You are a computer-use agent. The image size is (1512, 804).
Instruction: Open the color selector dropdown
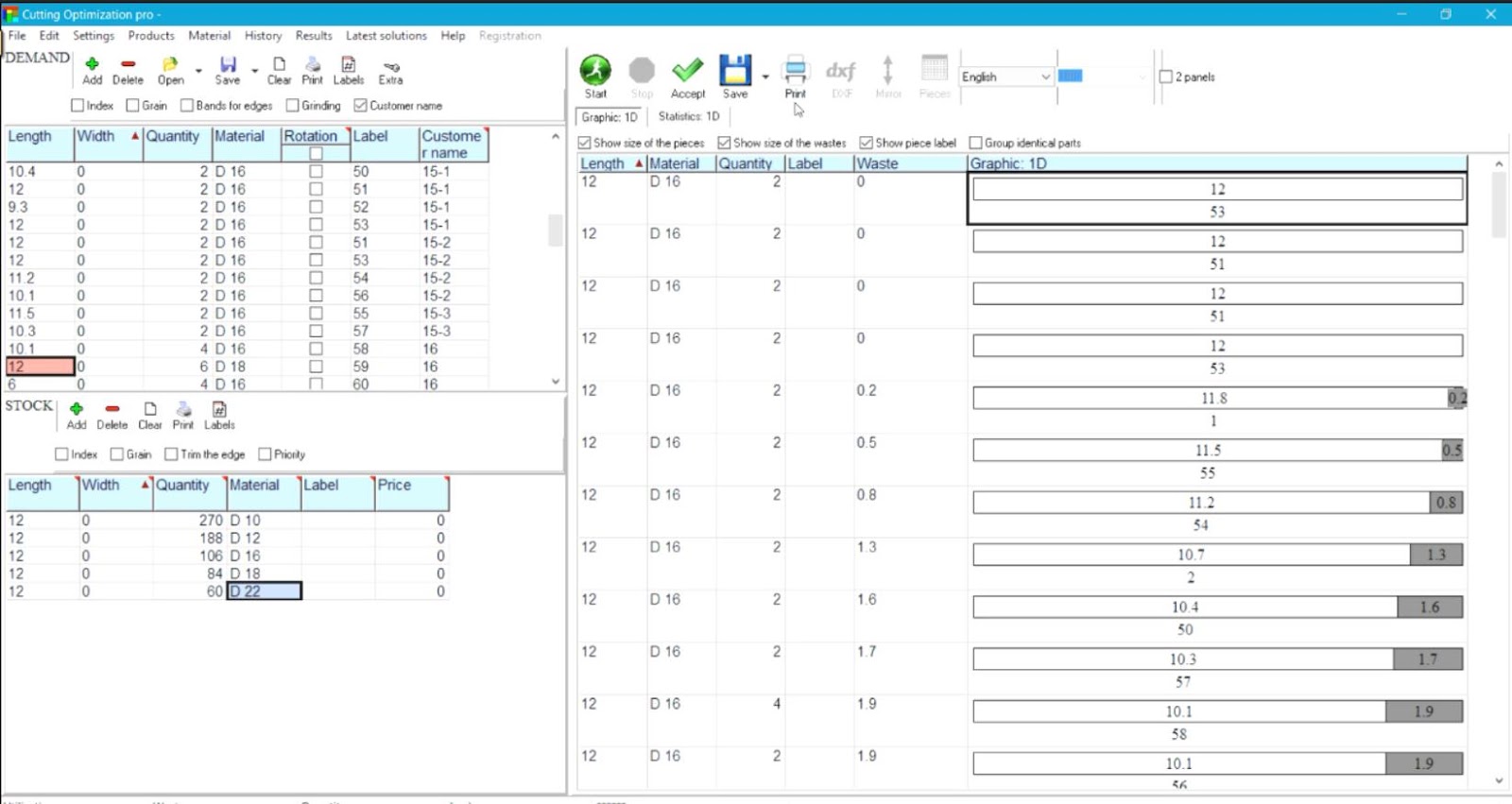click(1142, 77)
